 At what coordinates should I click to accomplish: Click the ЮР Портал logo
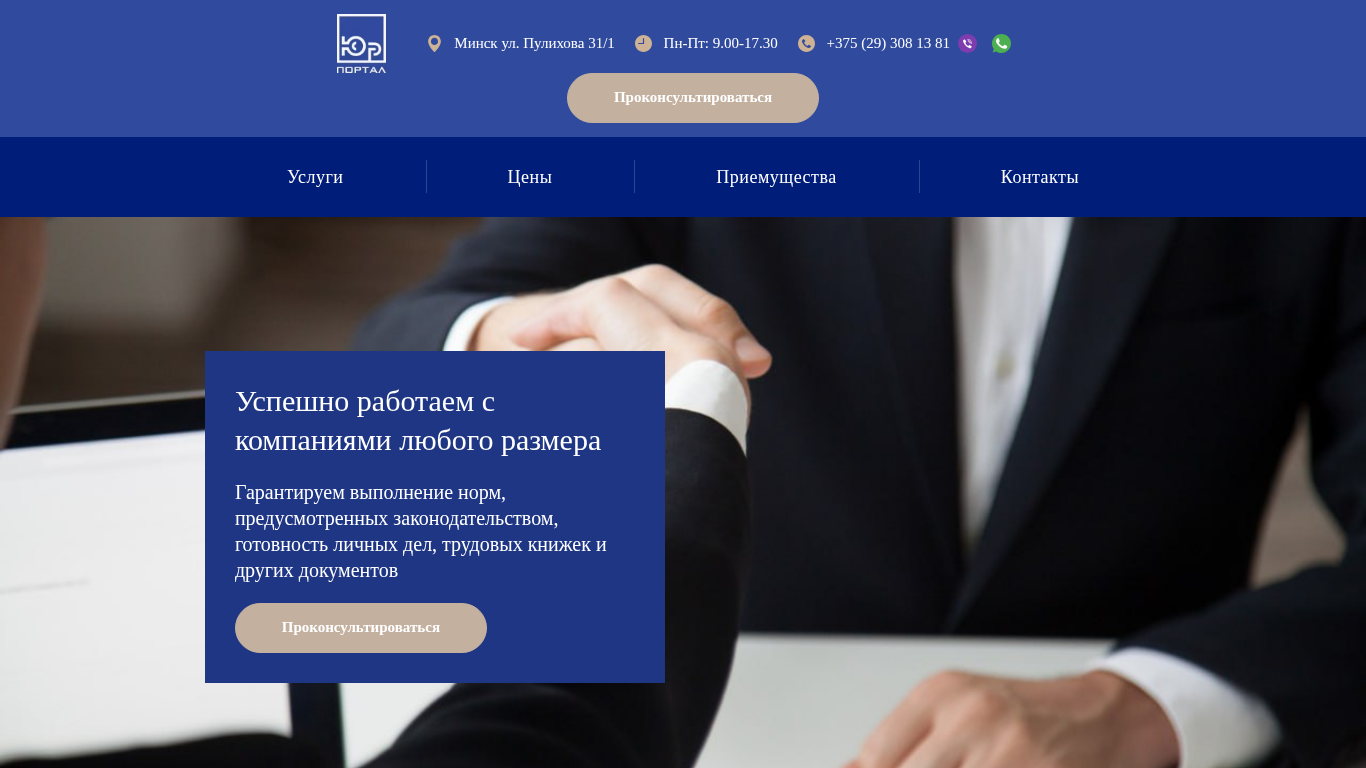pyautogui.click(x=361, y=44)
